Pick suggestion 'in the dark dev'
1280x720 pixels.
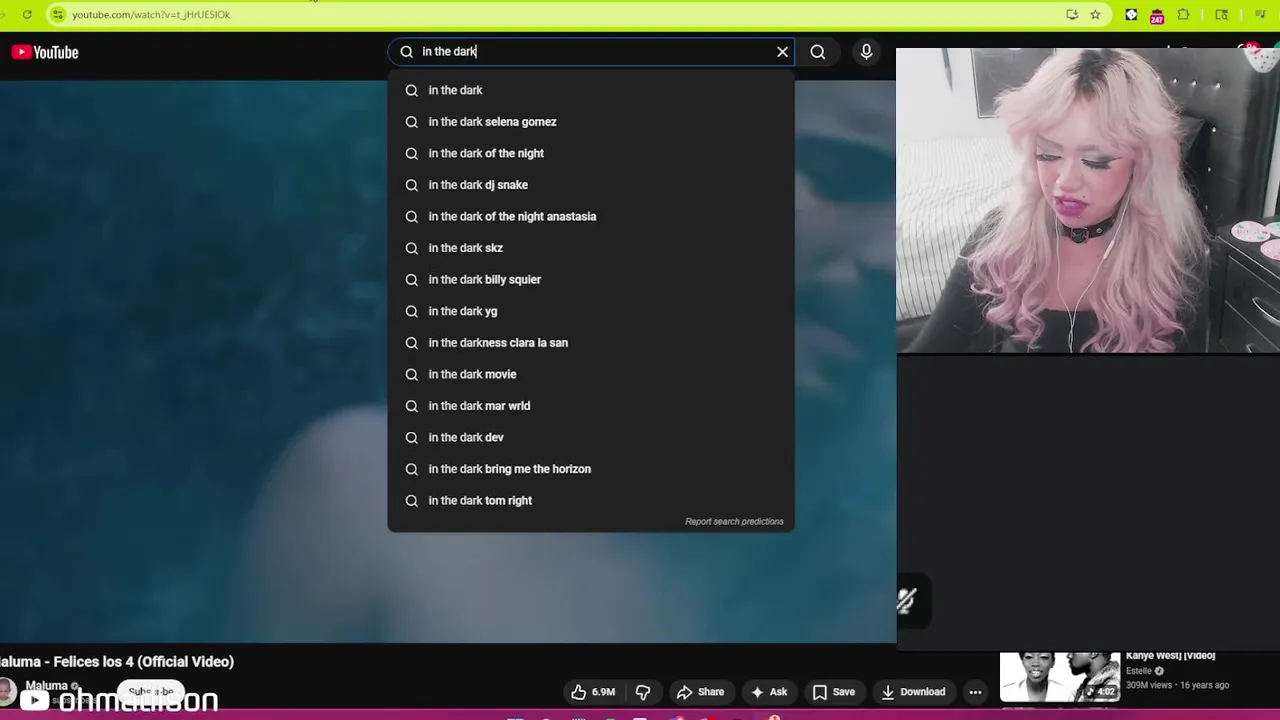coord(591,437)
